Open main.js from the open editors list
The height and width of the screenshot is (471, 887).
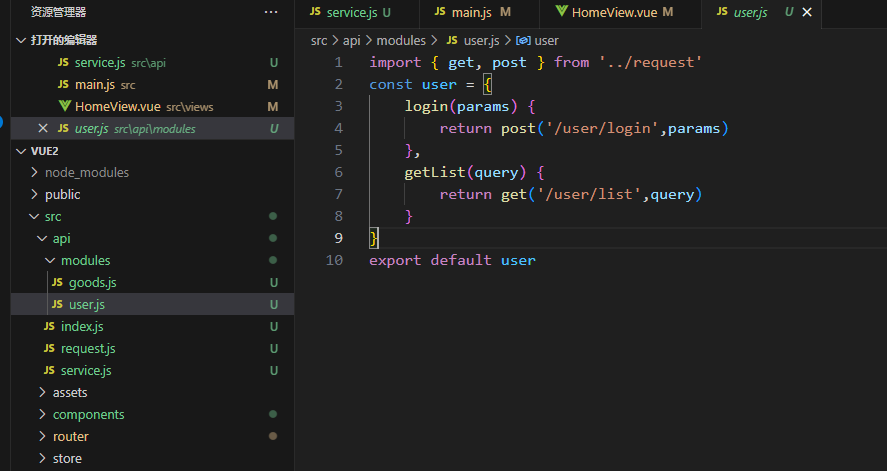pyautogui.click(x=152, y=84)
